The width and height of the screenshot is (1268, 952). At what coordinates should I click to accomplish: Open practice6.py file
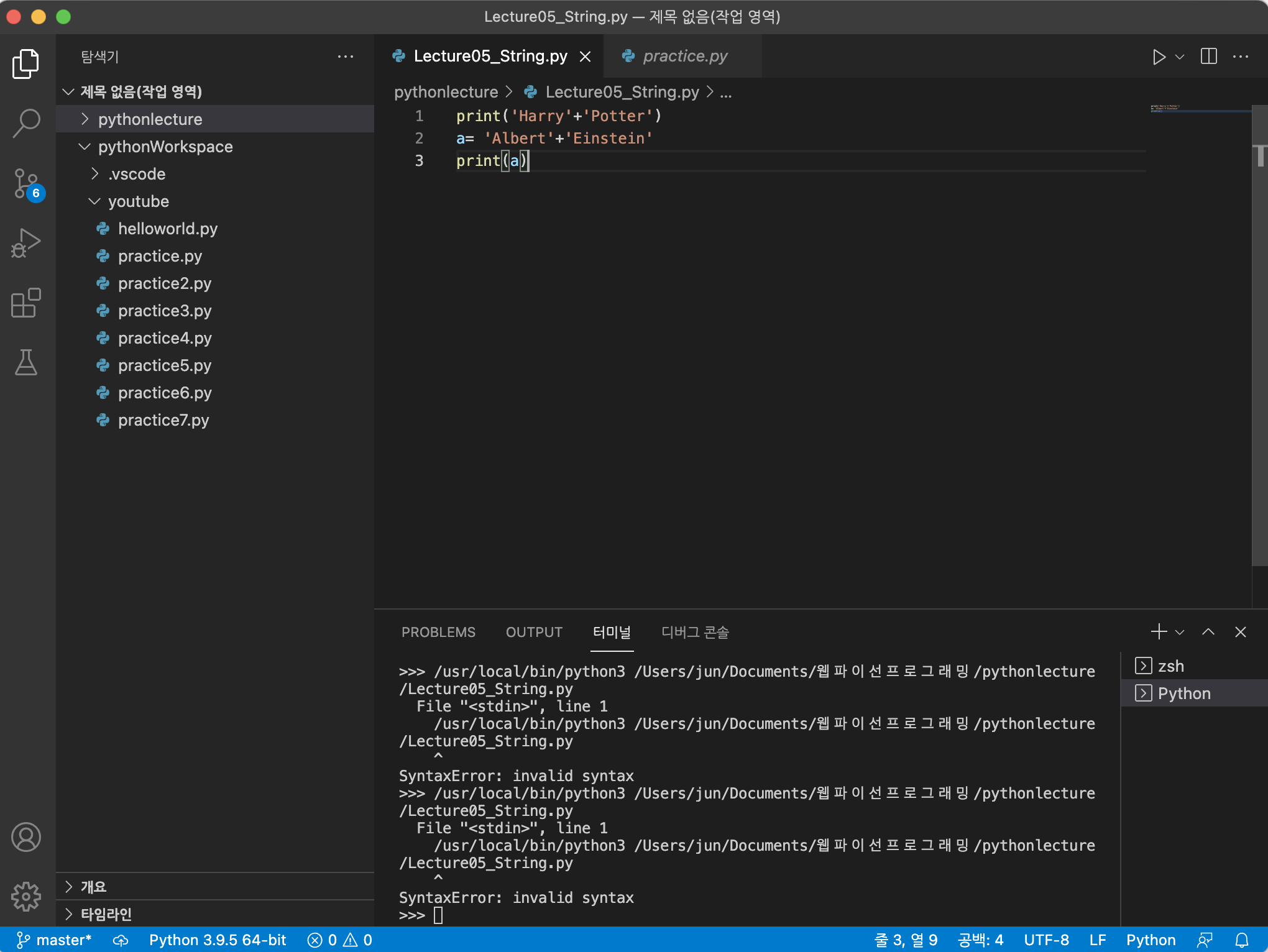coord(215,393)
